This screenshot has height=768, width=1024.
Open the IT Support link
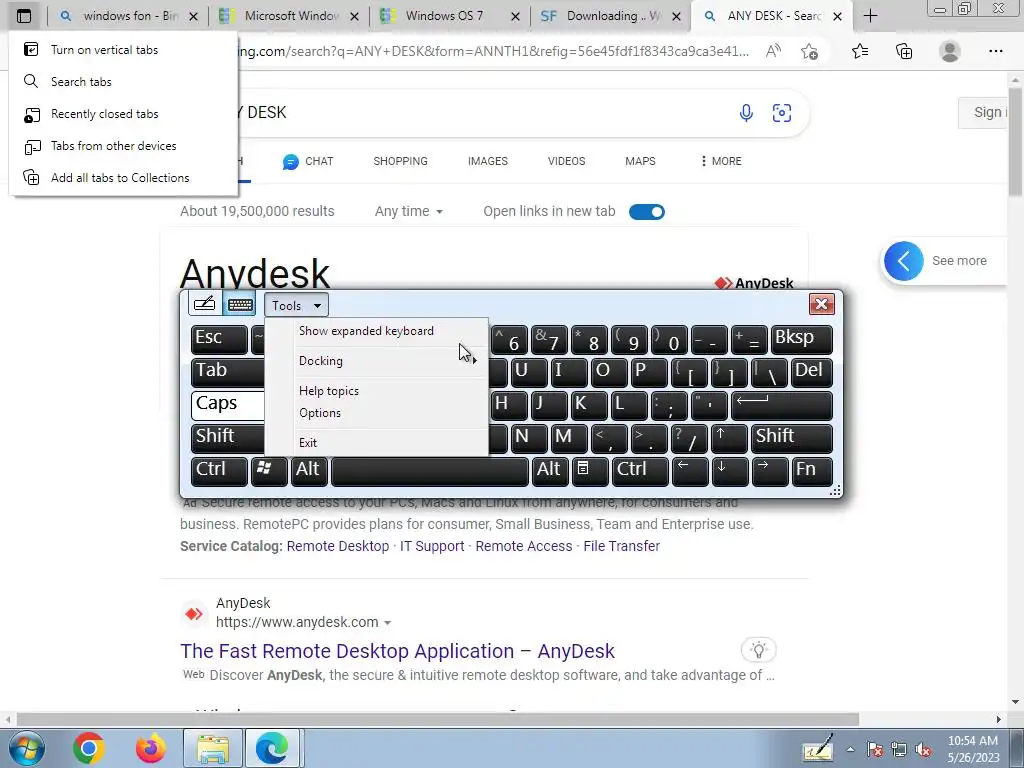pos(432,547)
